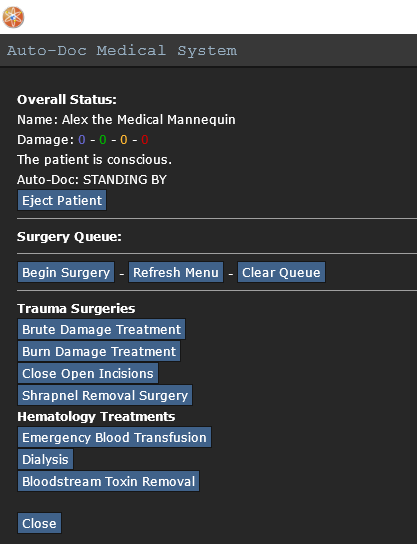
Task: Choose the Dialysis treatment
Action: pos(45,459)
